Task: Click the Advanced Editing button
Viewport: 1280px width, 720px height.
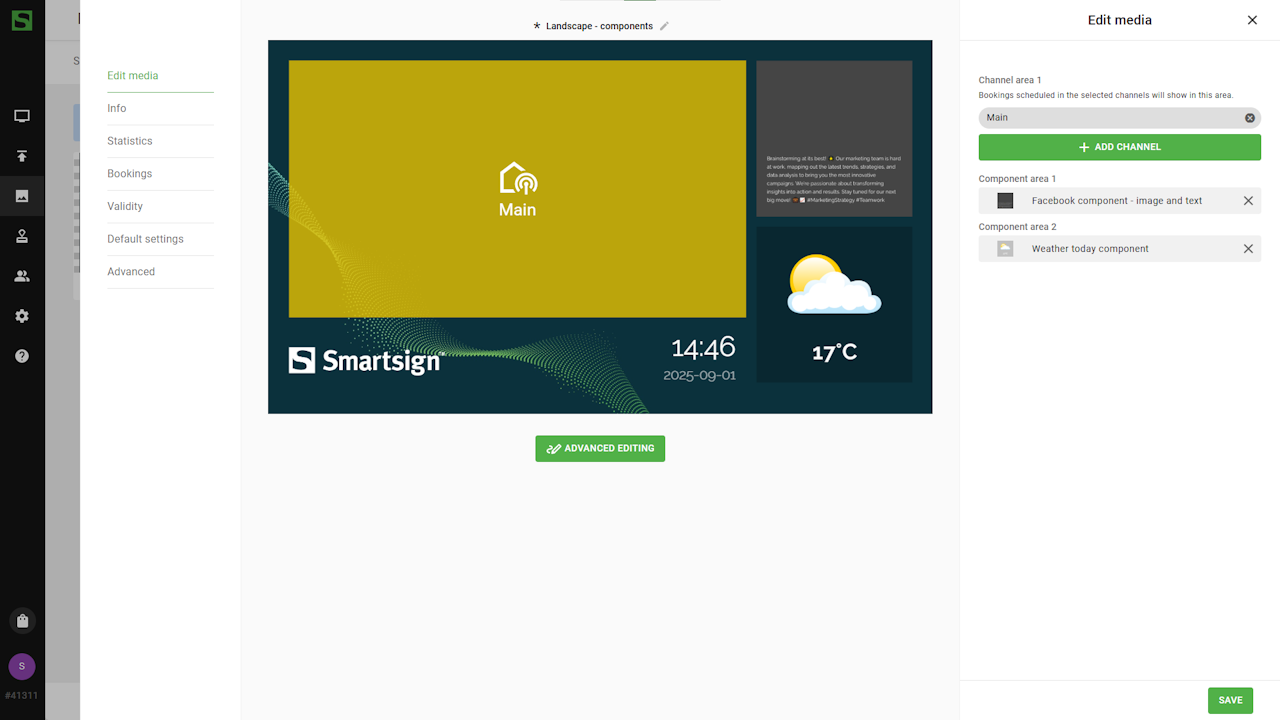Action: [600, 449]
